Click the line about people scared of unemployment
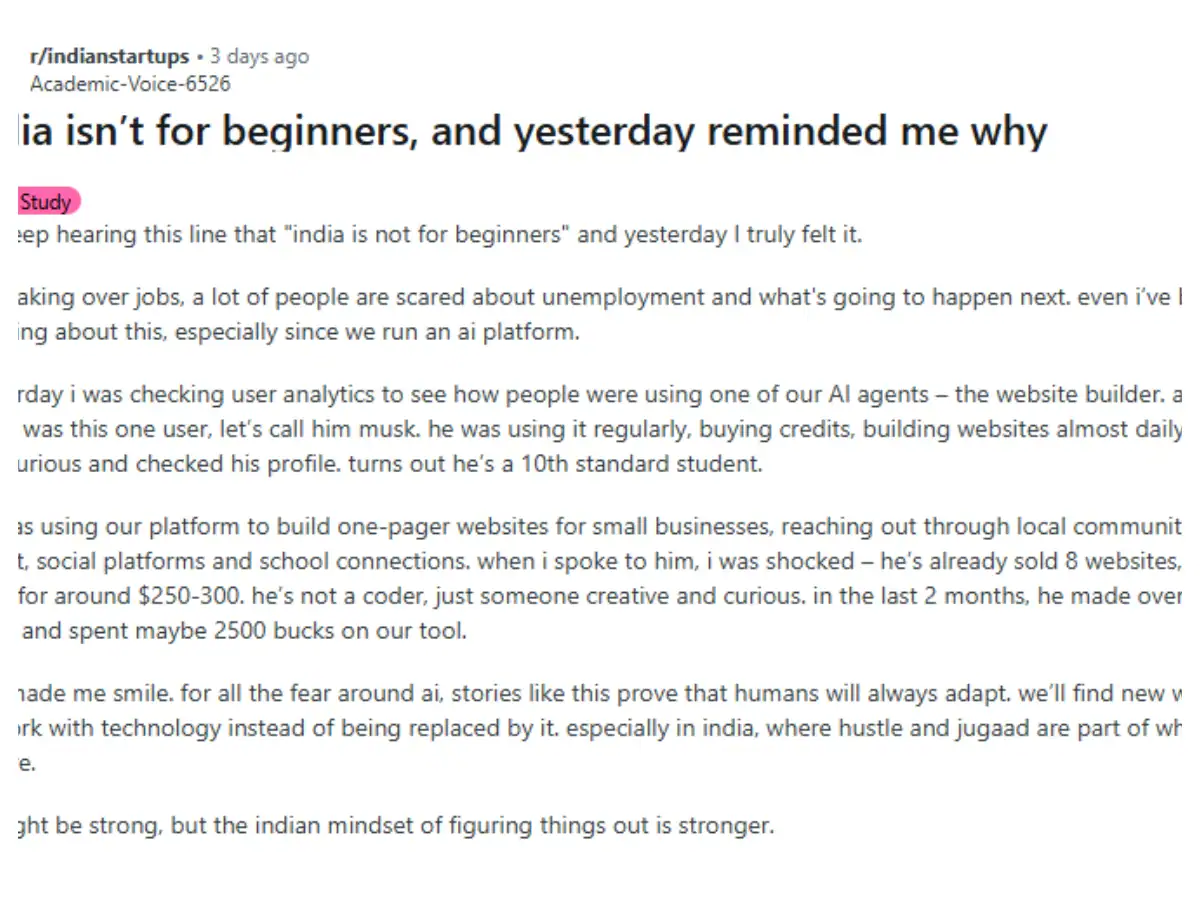1200x900 pixels. 600,297
